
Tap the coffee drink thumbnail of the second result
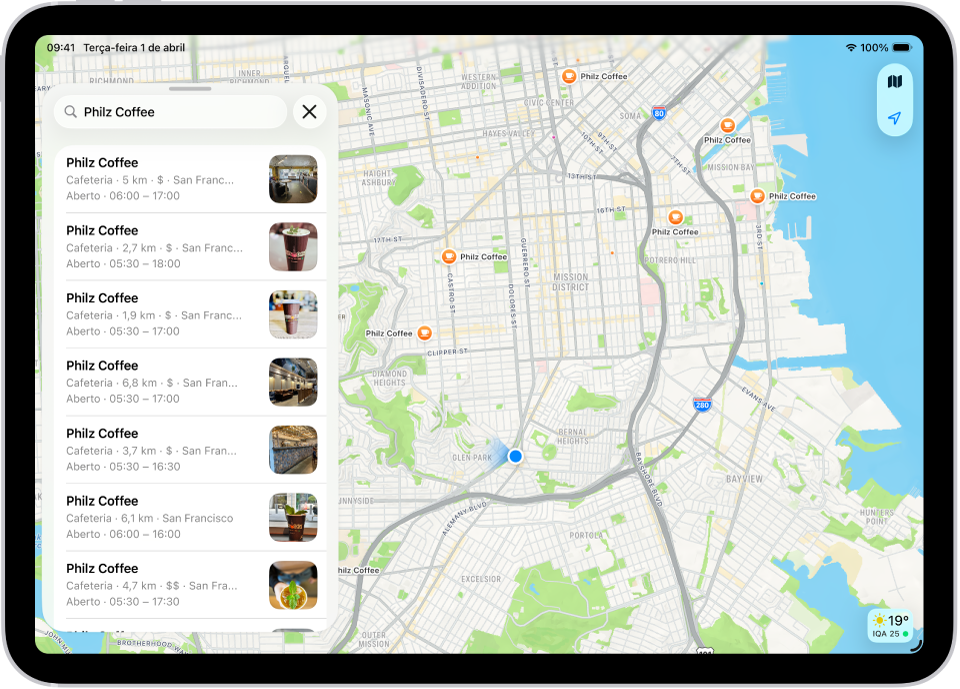(x=293, y=246)
